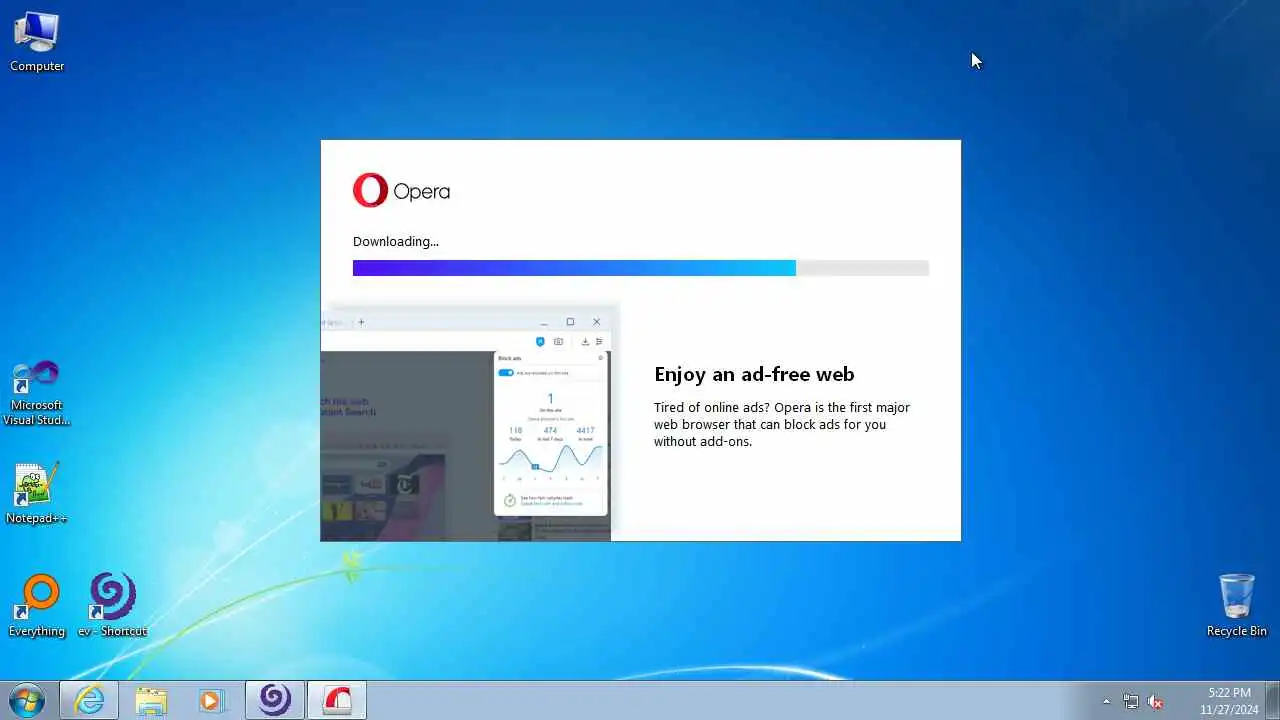The width and height of the screenshot is (1280, 720).
Task: Select the Microsoft Visual Studio shortcut
Action: click(x=36, y=394)
